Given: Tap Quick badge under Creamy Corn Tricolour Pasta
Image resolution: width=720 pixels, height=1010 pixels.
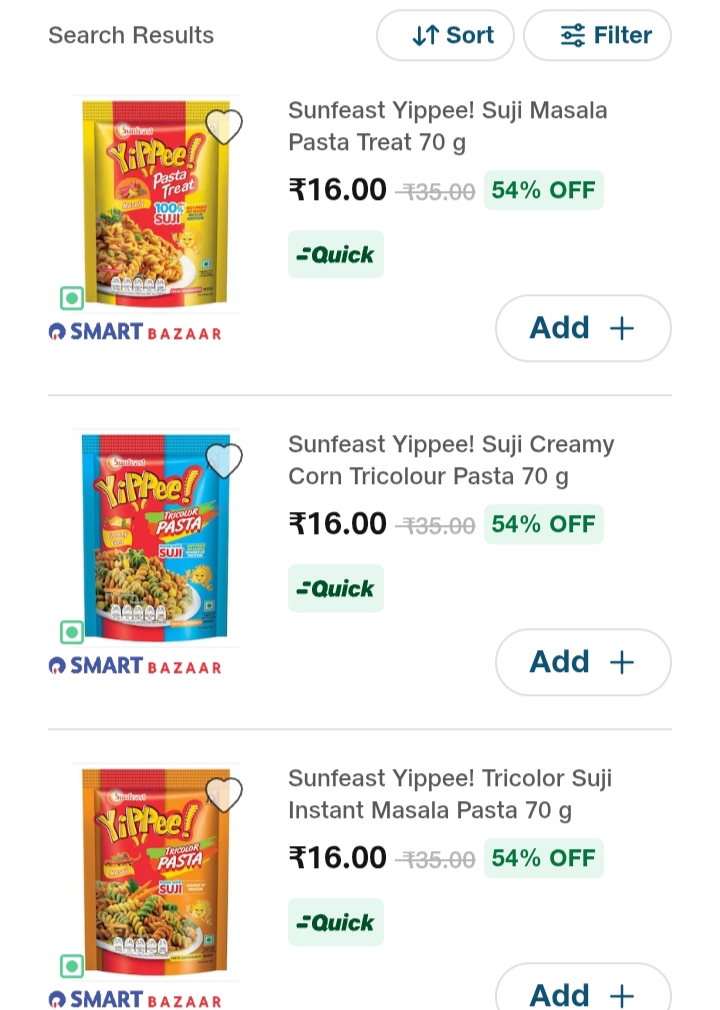Looking at the screenshot, I should tap(336, 589).
